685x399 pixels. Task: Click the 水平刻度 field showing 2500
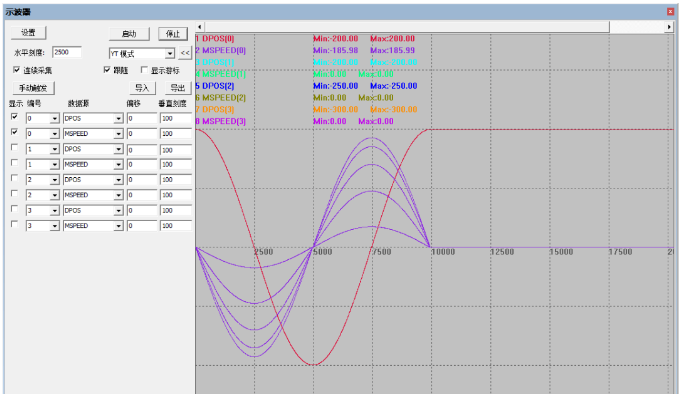[67, 52]
